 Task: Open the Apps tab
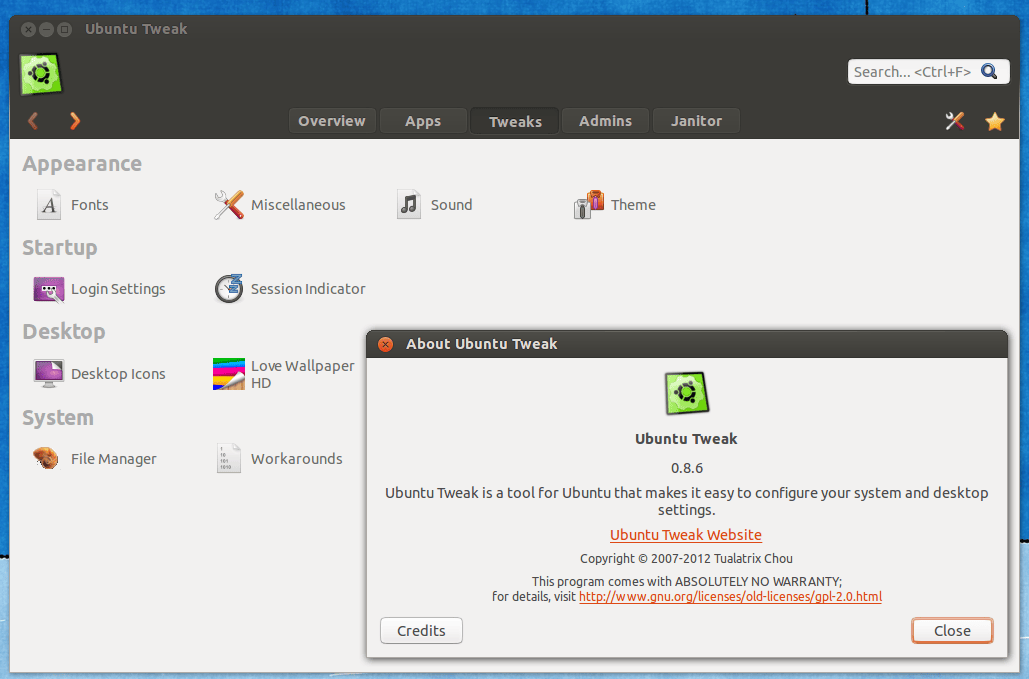click(x=423, y=120)
